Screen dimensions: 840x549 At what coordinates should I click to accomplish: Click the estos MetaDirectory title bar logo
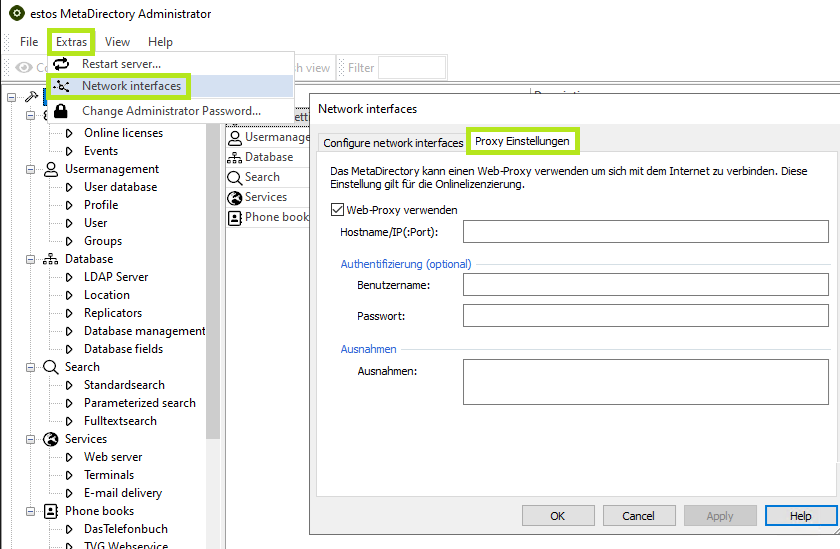coord(16,14)
